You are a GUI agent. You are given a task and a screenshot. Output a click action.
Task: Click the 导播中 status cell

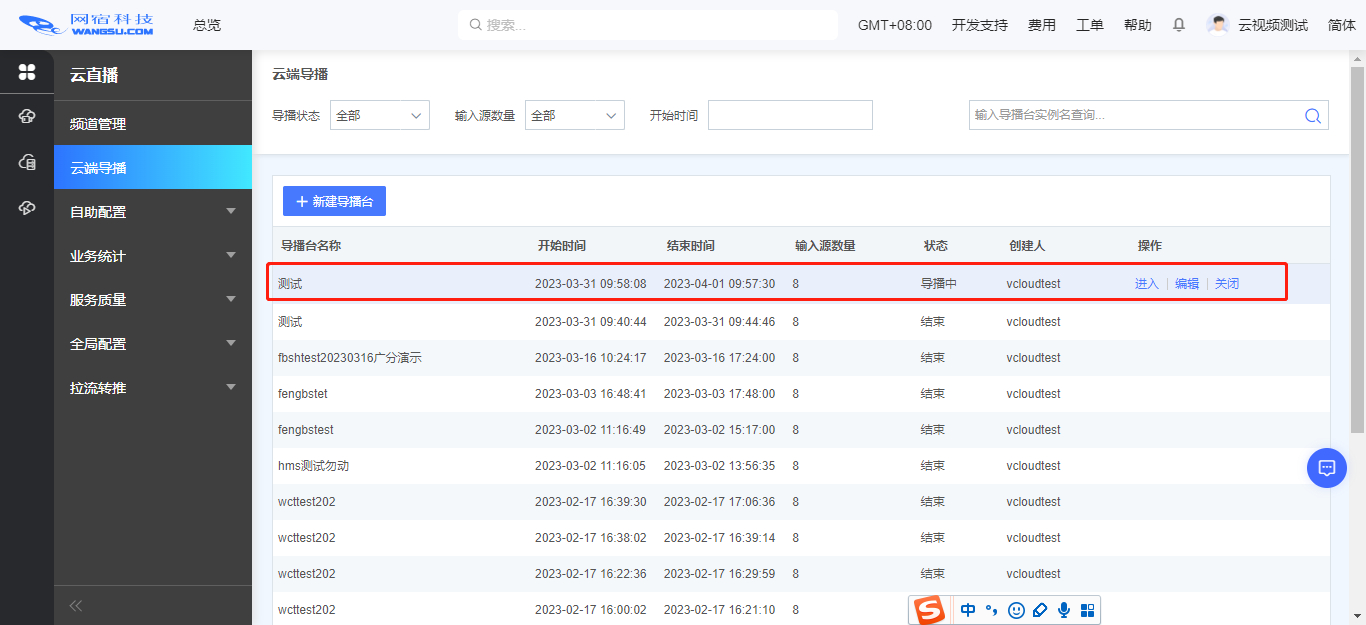click(939, 284)
